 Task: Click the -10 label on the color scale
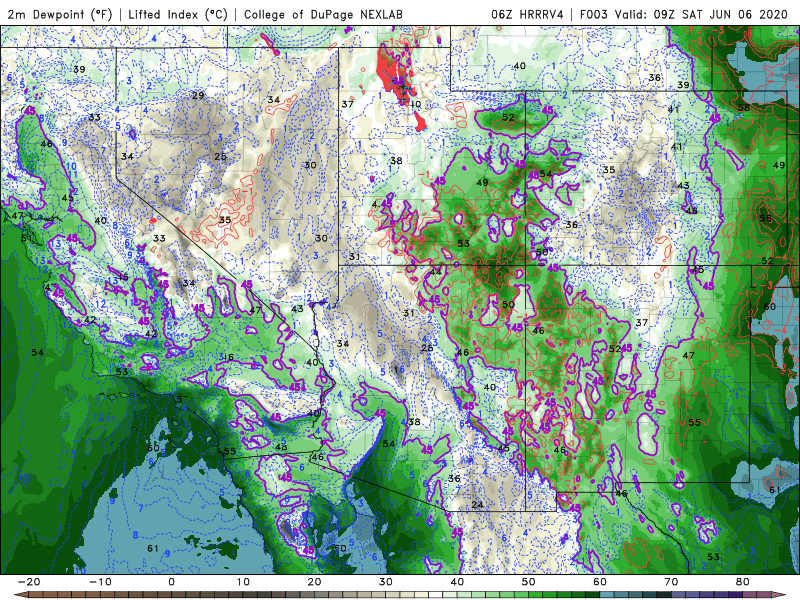[x=100, y=582]
